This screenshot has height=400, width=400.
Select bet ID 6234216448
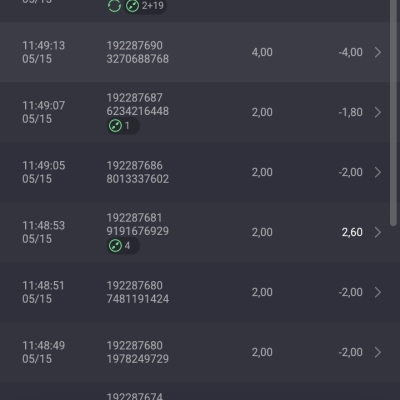point(138,111)
